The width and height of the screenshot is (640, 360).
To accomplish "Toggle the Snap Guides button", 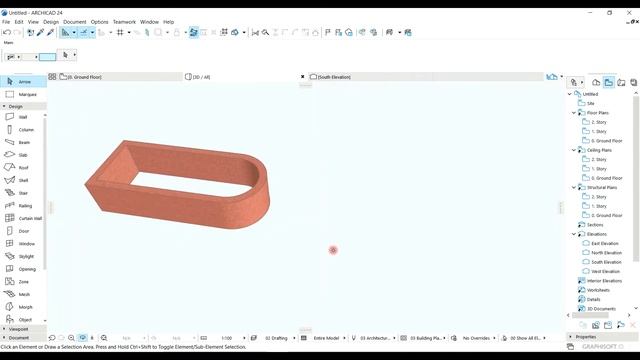I will click(x=84, y=32).
